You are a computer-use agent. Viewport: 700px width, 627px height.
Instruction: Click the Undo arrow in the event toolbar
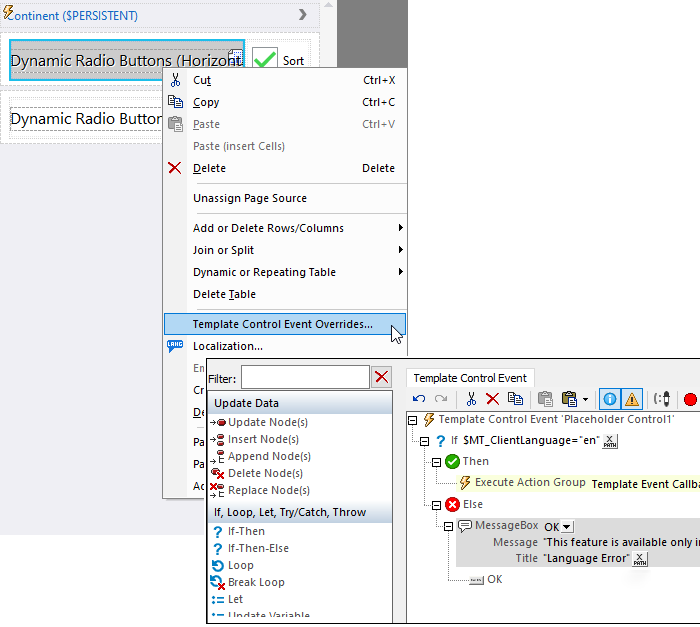(419, 399)
